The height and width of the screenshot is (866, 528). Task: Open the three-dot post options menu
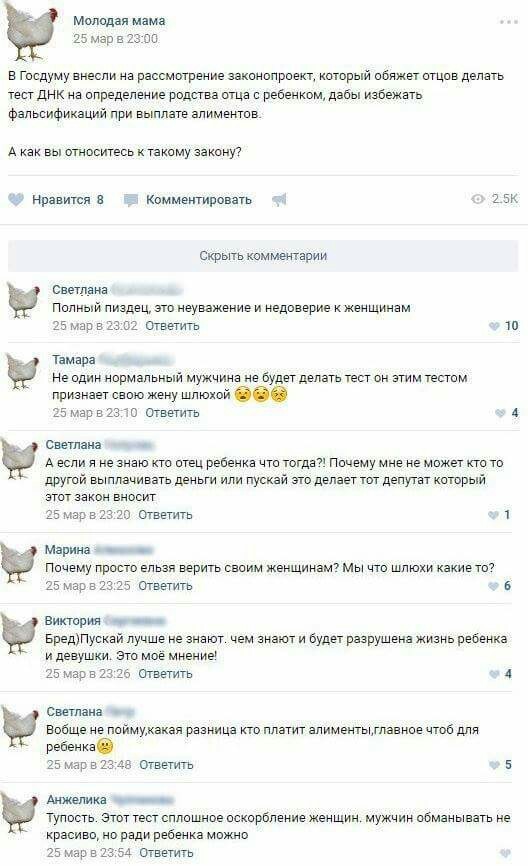pos(508,22)
